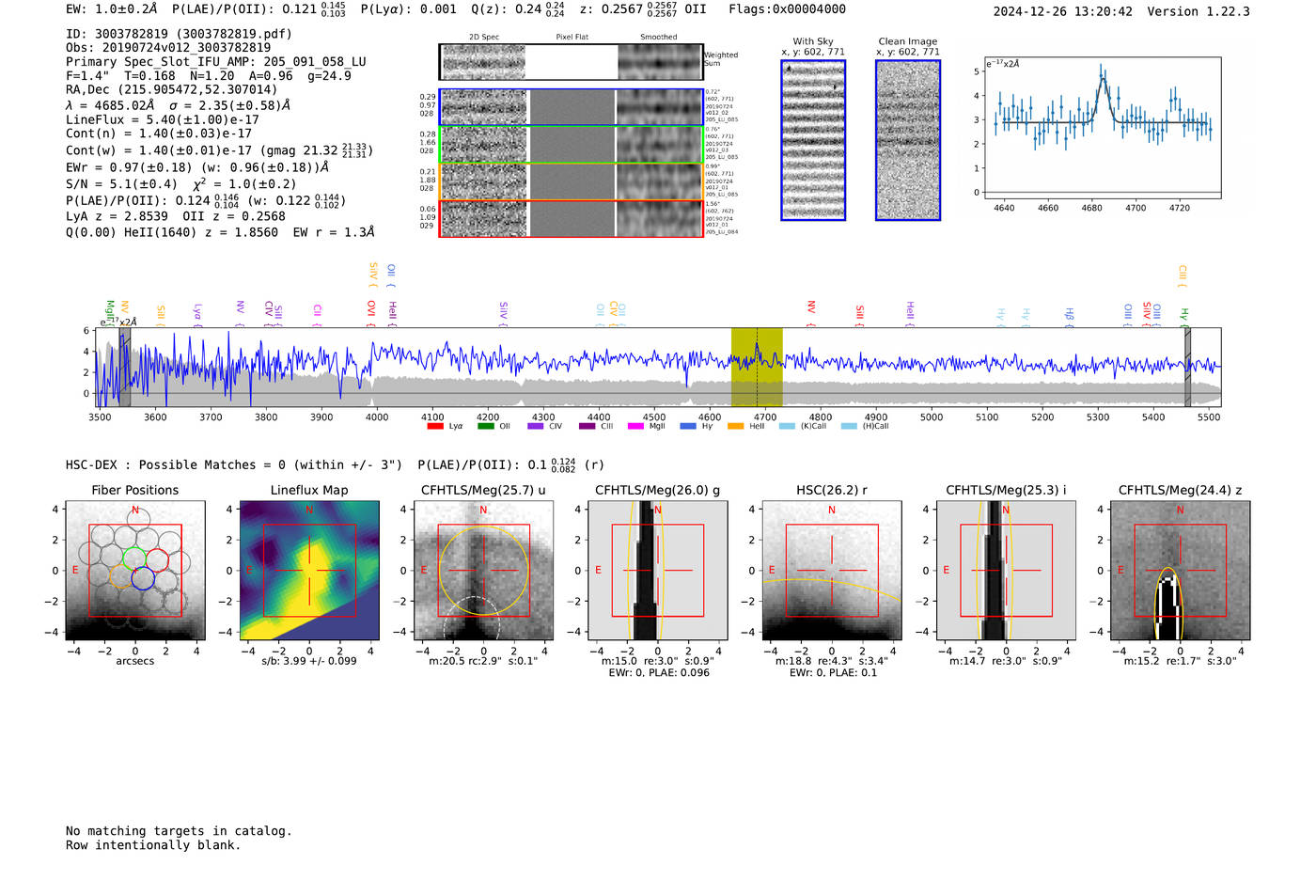The height and width of the screenshot is (896, 1316).
Task: Click the 'Pixel Flat' column header
Action: pyautogui.click(x=572, y=37)
